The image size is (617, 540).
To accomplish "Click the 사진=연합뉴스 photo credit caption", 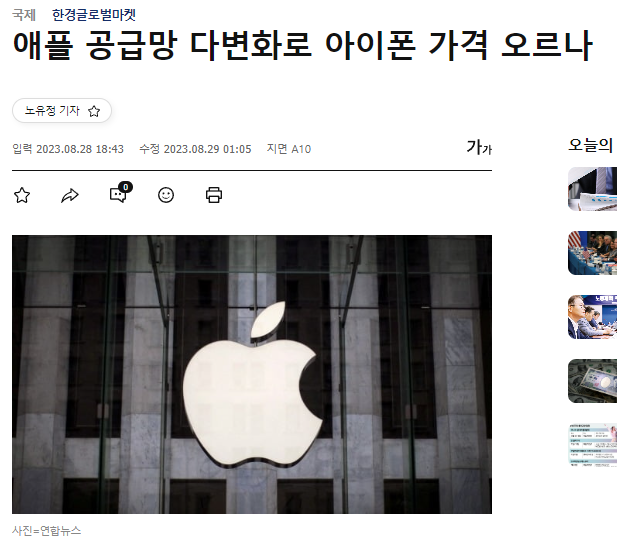I will tap(46, 531).
